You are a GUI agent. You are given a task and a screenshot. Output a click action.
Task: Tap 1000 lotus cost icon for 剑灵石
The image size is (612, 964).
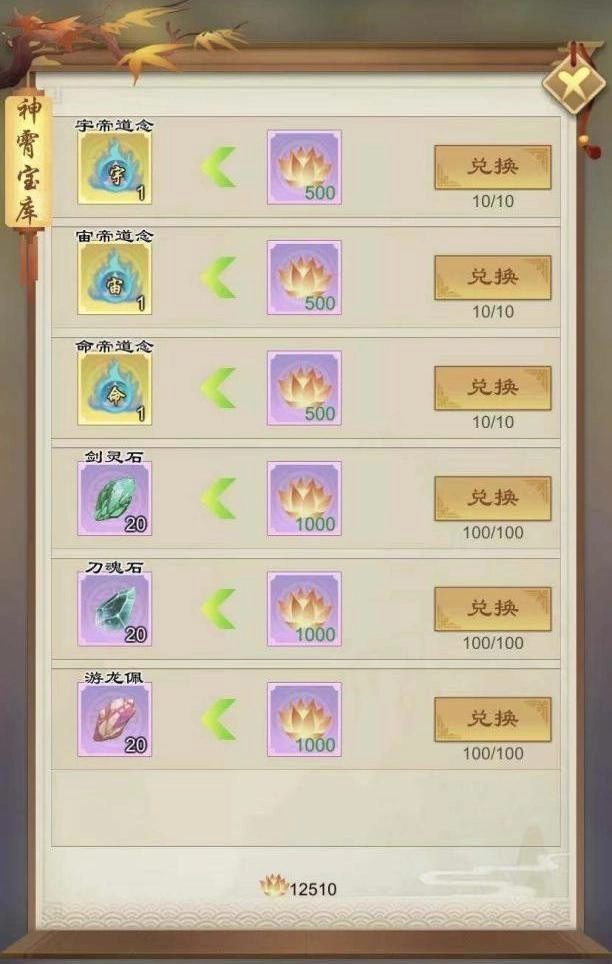click(x=304, y=499)
